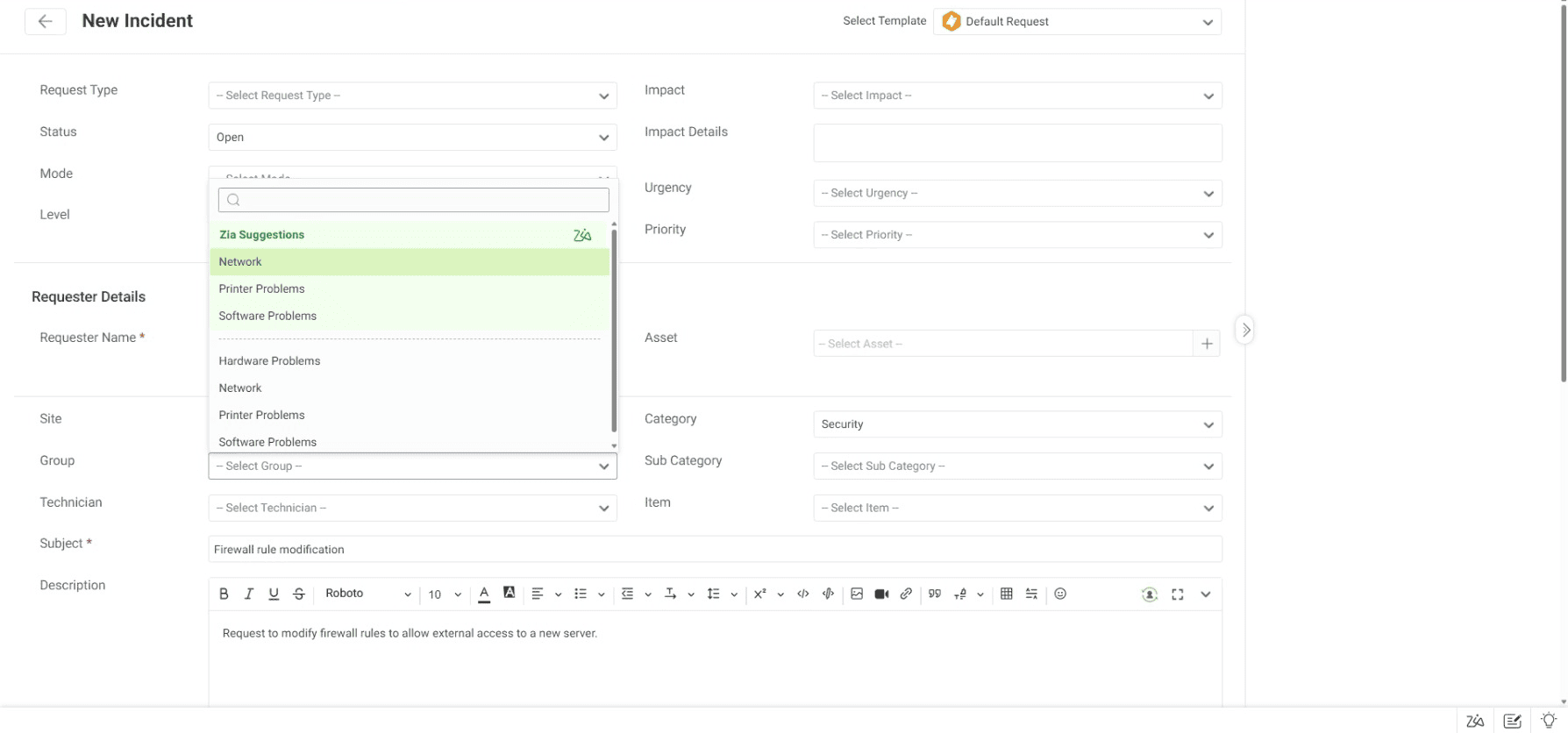This screenshot has width=1568, height=733.
Task: Click the search box in the dropdown list
Action: point(414,200)
